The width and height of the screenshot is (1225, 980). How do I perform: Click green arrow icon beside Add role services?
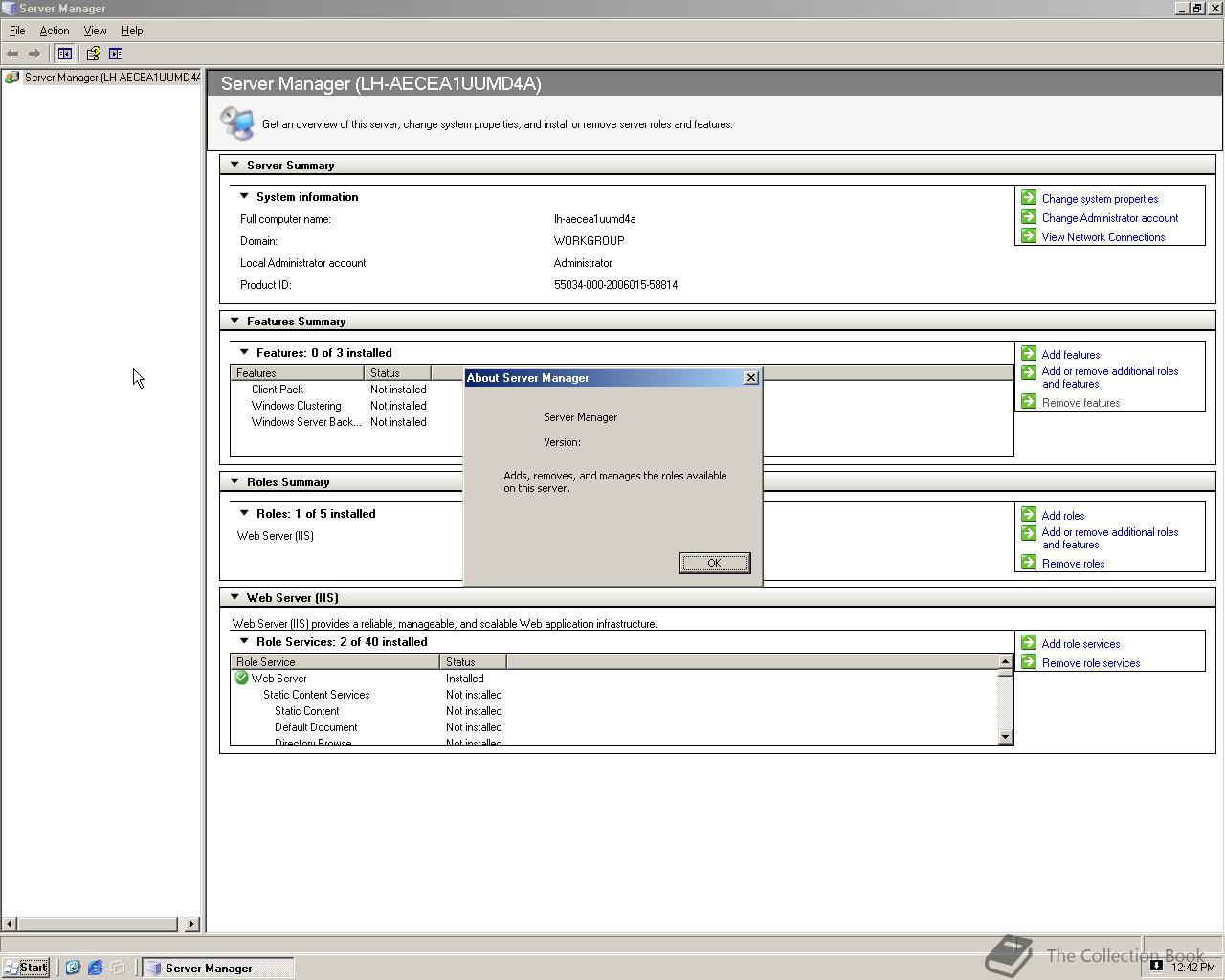click(x=1029, y=642)
